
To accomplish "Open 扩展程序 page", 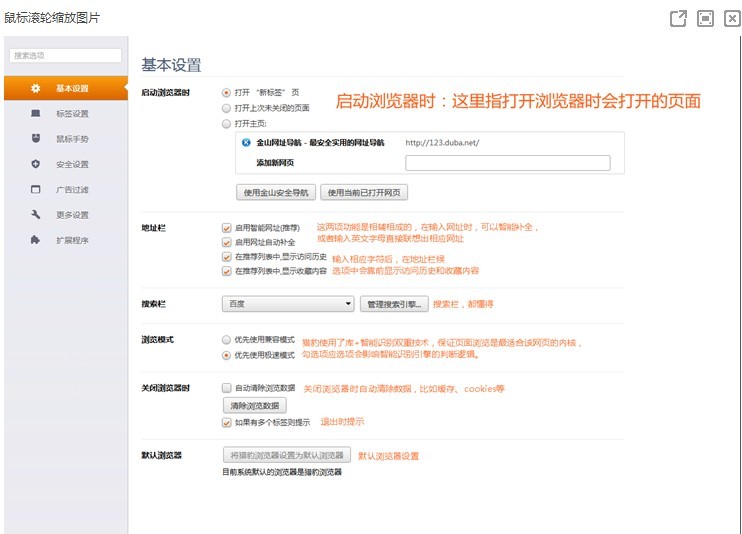I will (66, 240).
